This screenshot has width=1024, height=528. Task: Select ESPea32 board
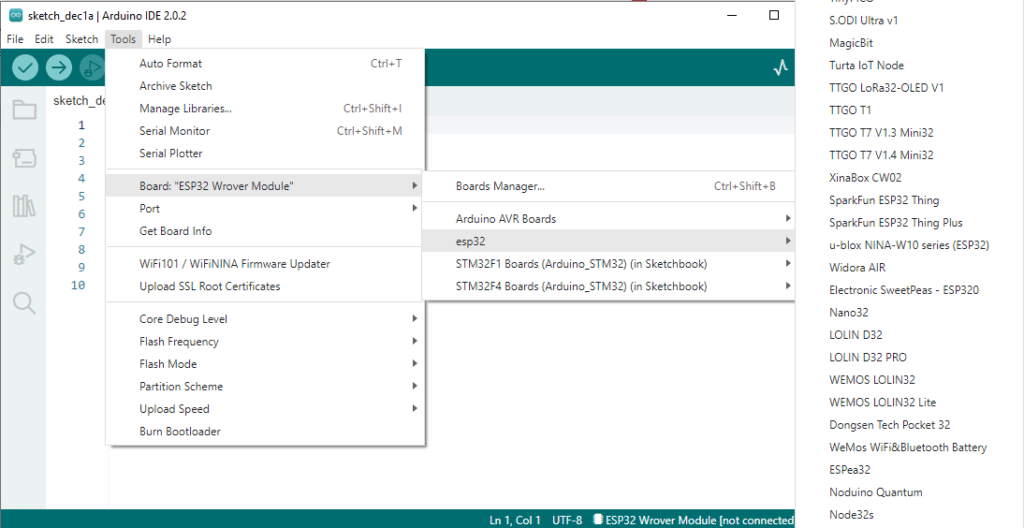850,470
